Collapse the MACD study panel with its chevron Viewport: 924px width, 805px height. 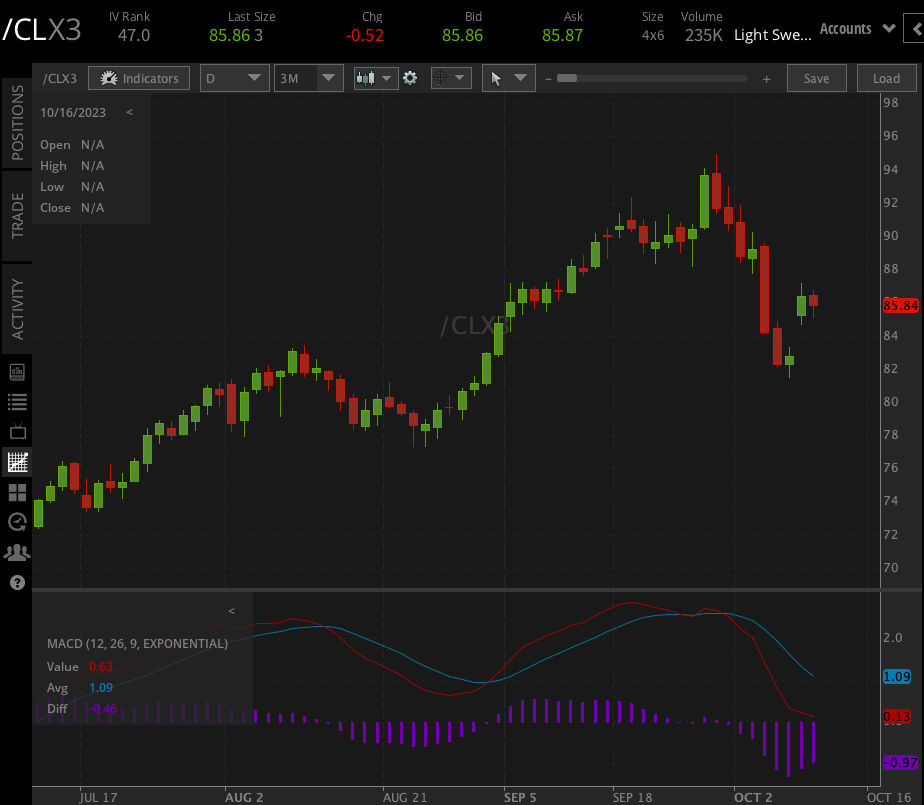click(x=231, y=610)
